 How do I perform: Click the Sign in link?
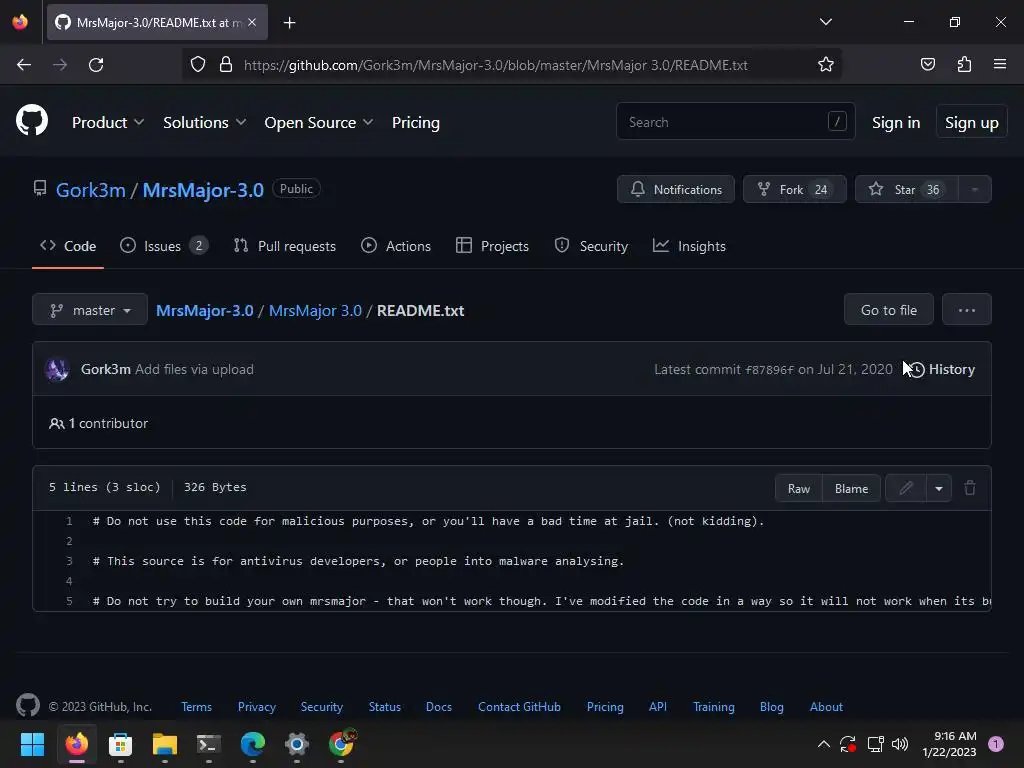[x=895, y=123]
